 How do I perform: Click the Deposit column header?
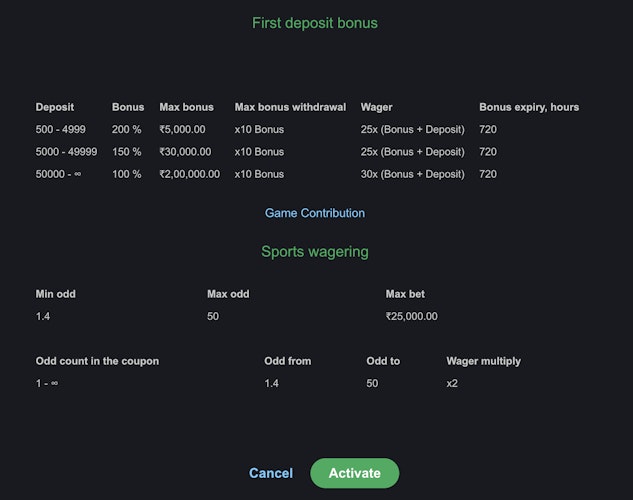click(55, 107)
